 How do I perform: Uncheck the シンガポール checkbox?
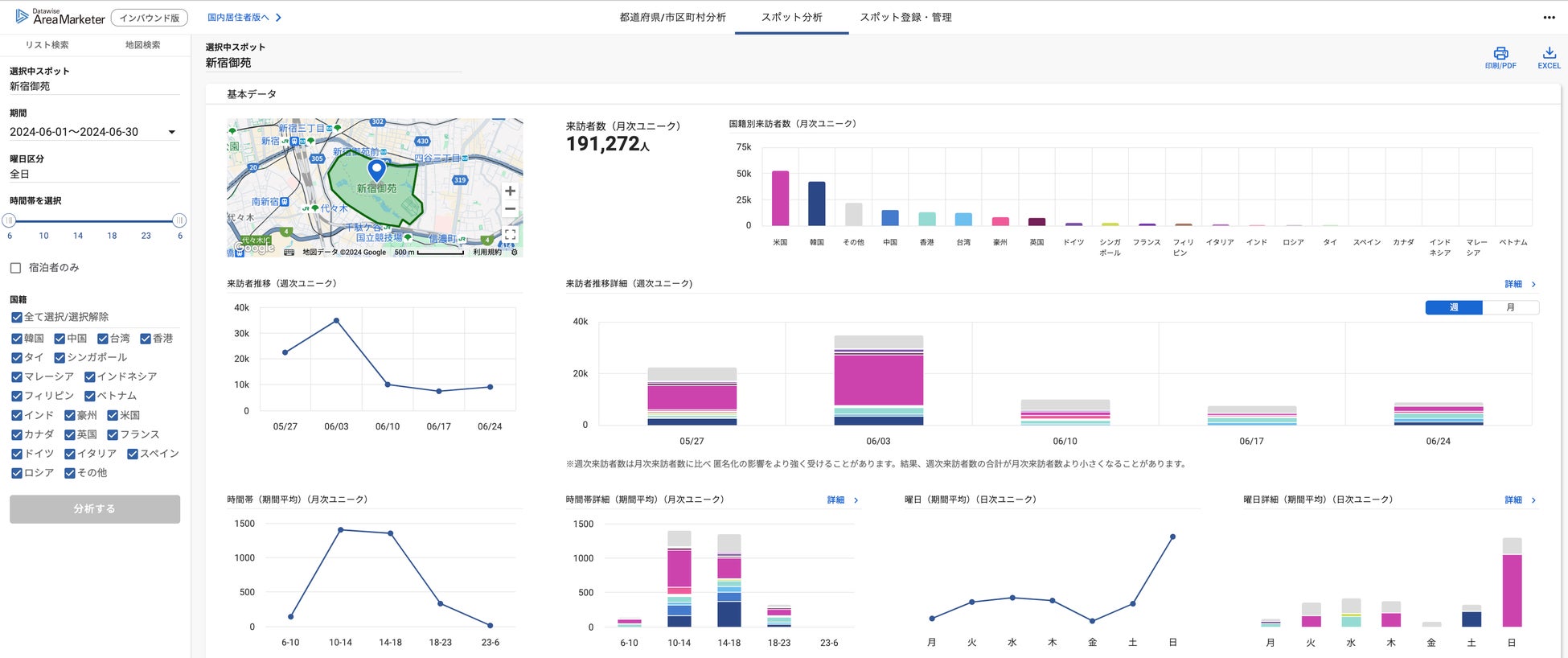60,358
